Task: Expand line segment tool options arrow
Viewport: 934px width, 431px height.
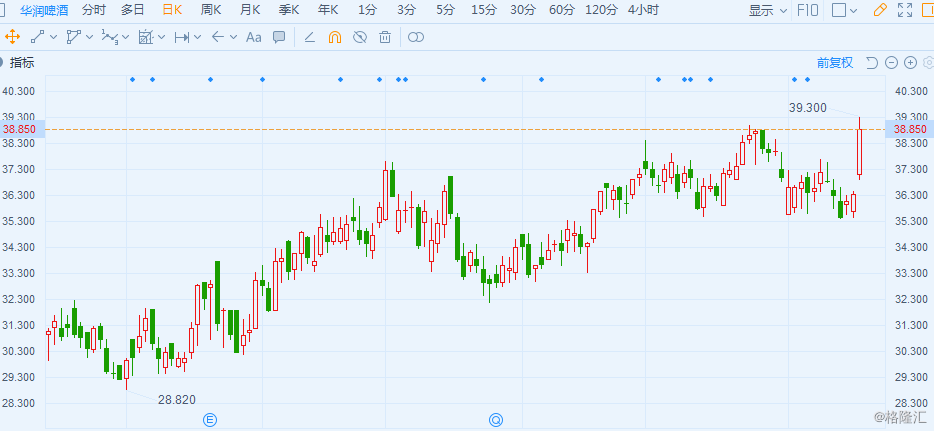Action: (54, 38)
